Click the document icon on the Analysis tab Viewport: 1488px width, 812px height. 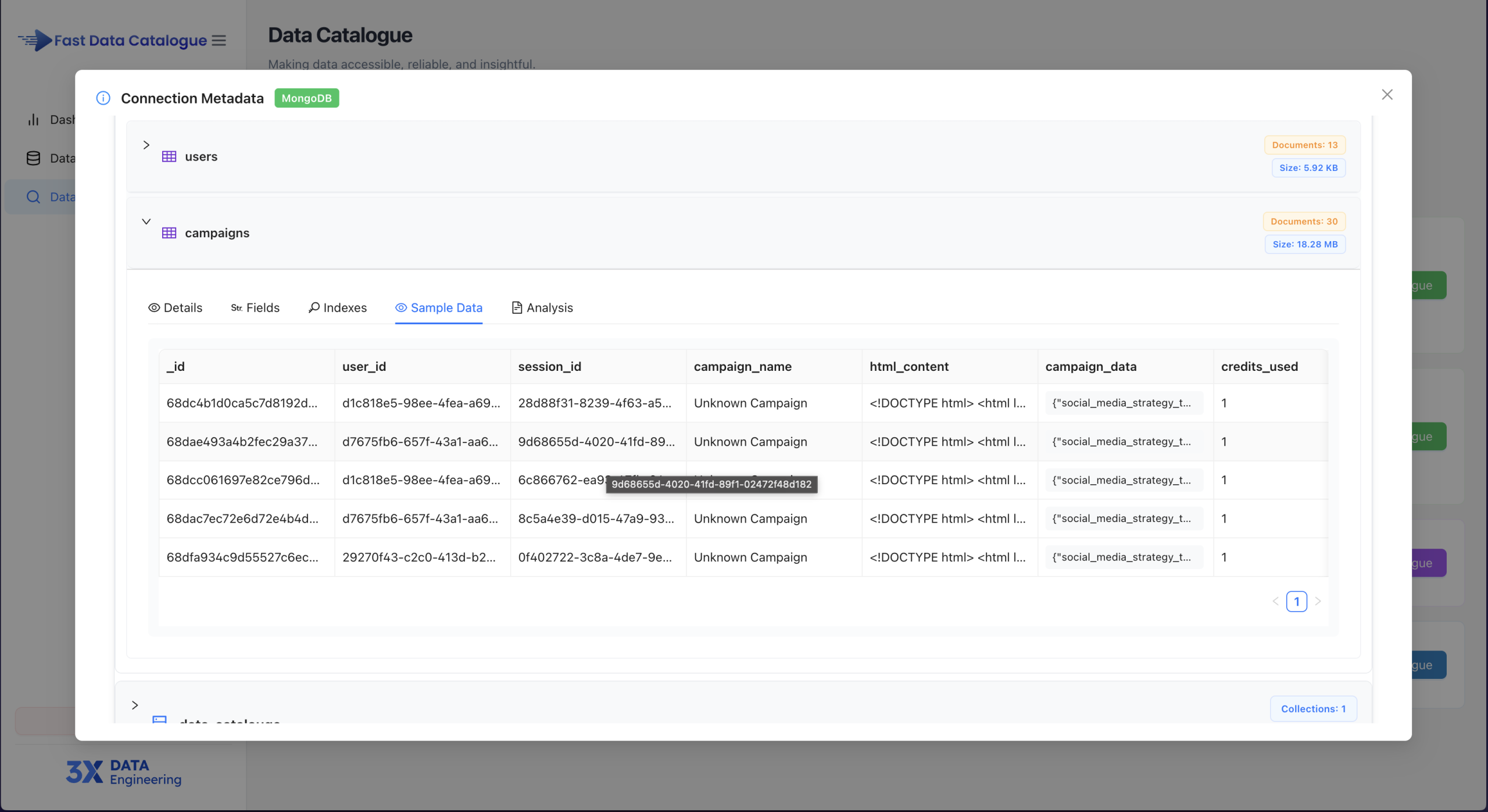click(516, 307)
